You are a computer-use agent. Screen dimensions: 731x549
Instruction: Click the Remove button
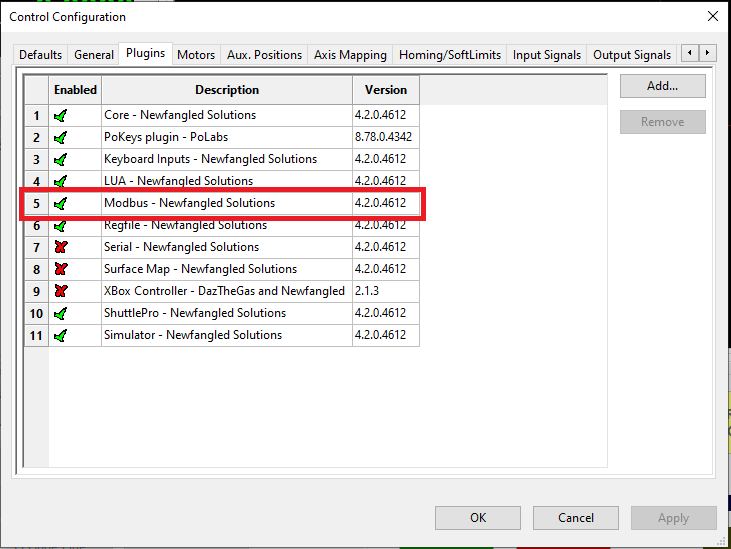tap(662, 122)
